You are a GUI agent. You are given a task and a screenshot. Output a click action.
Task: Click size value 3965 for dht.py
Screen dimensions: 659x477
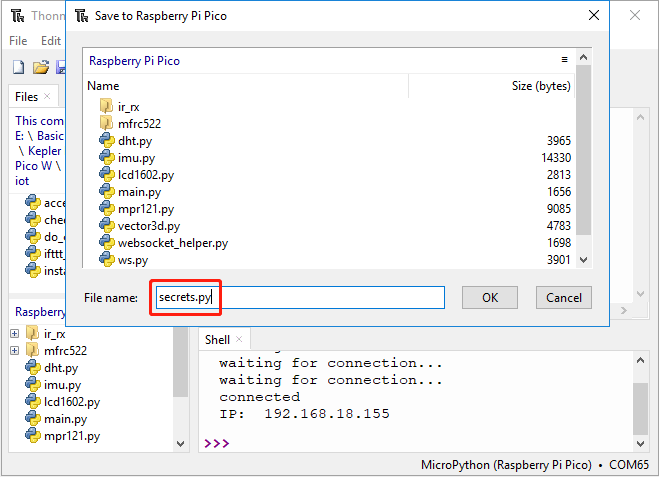point(559,141)
